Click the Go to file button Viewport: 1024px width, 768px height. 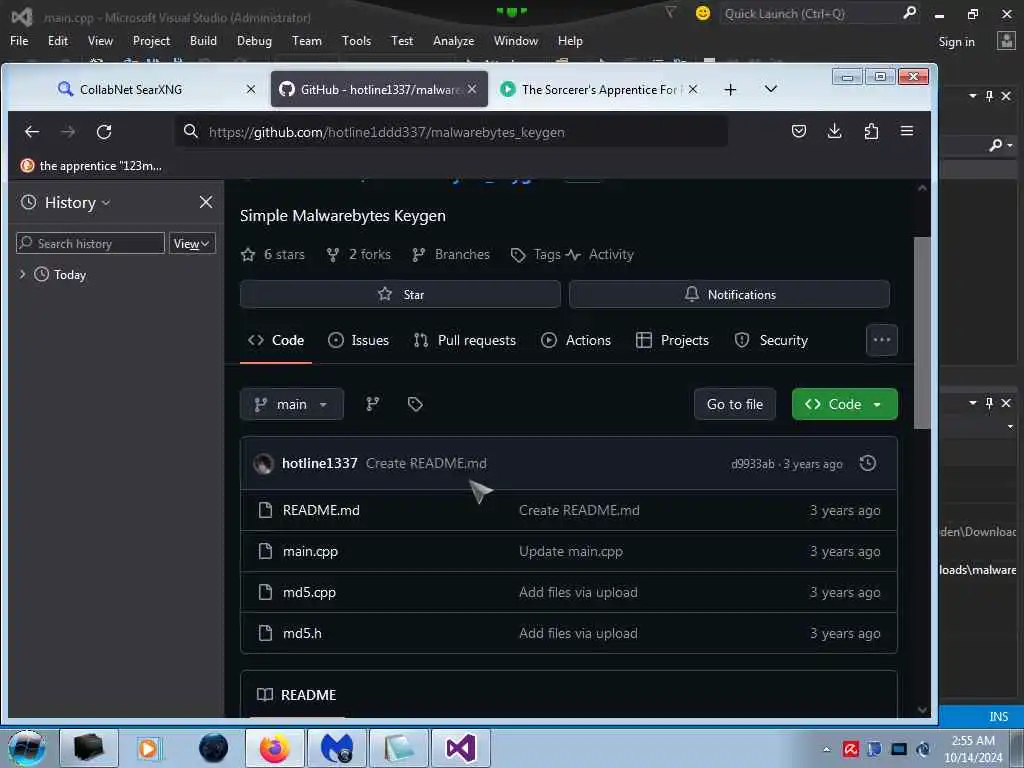coord(734,404)
